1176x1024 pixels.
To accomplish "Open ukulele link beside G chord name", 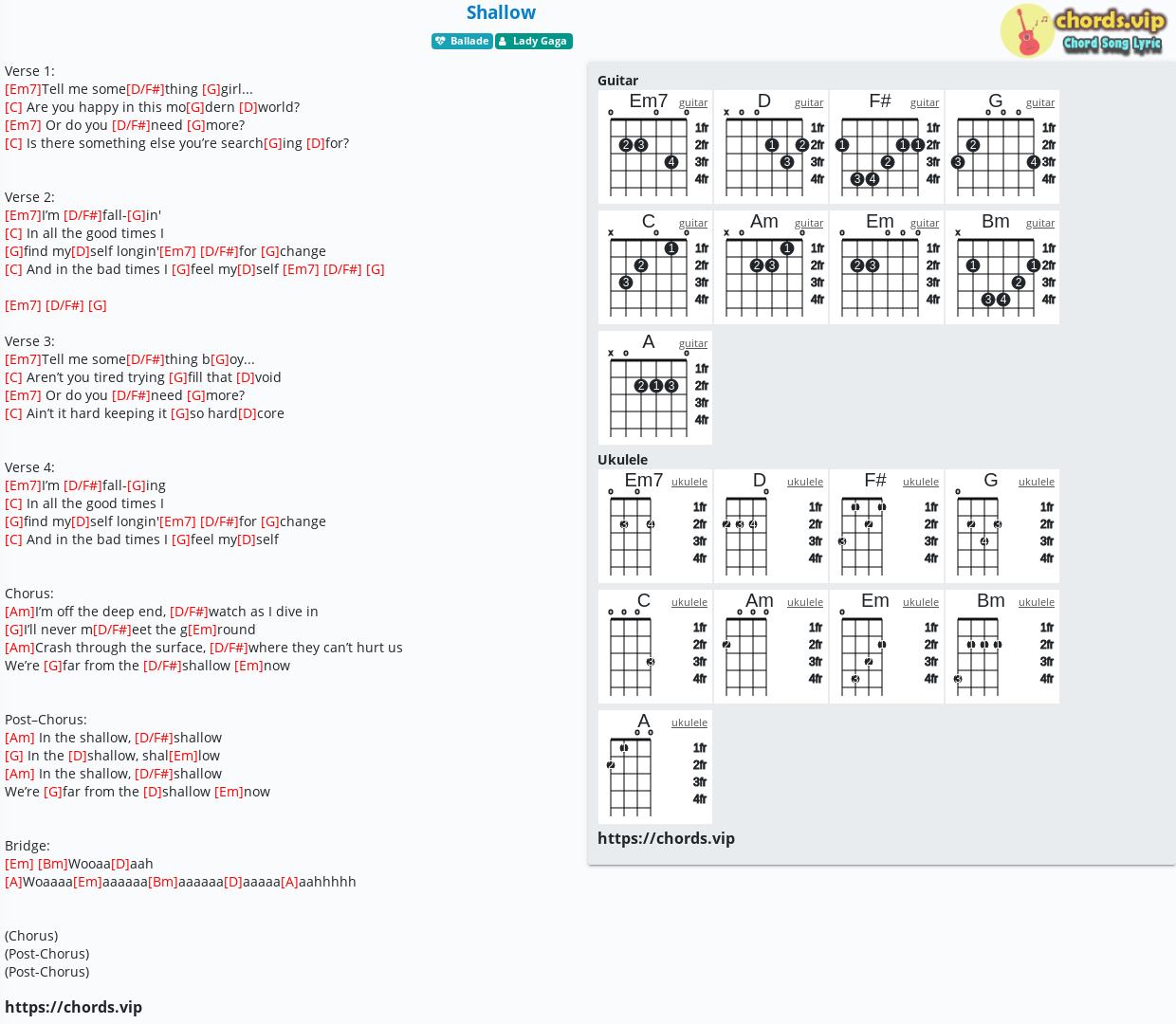I will click(x=1037, y=482).
